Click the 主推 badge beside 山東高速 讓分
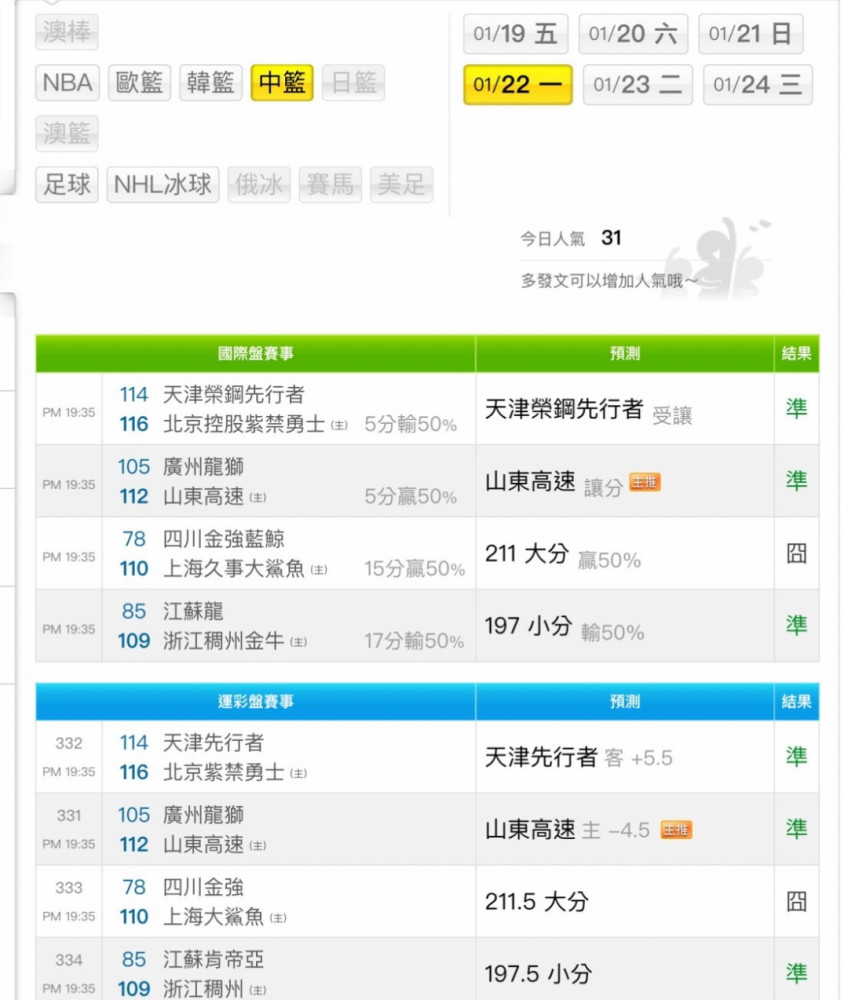This screenshot has height=1000, width=848. click(x=645, y=482)
